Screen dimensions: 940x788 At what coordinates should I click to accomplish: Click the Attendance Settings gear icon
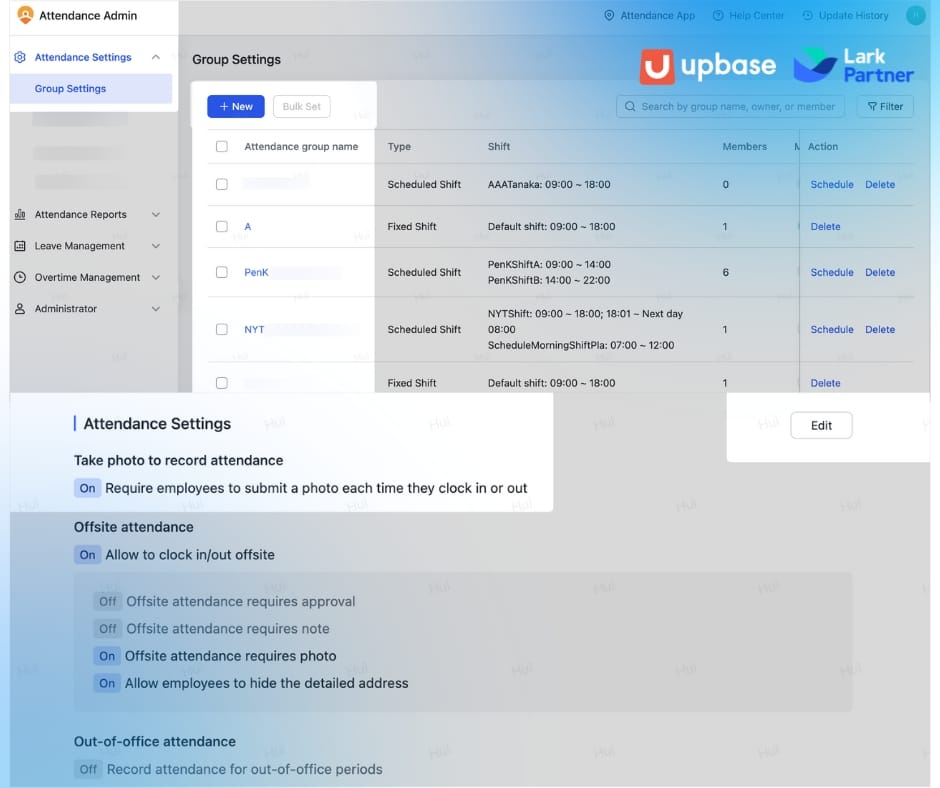click(20, 57)
